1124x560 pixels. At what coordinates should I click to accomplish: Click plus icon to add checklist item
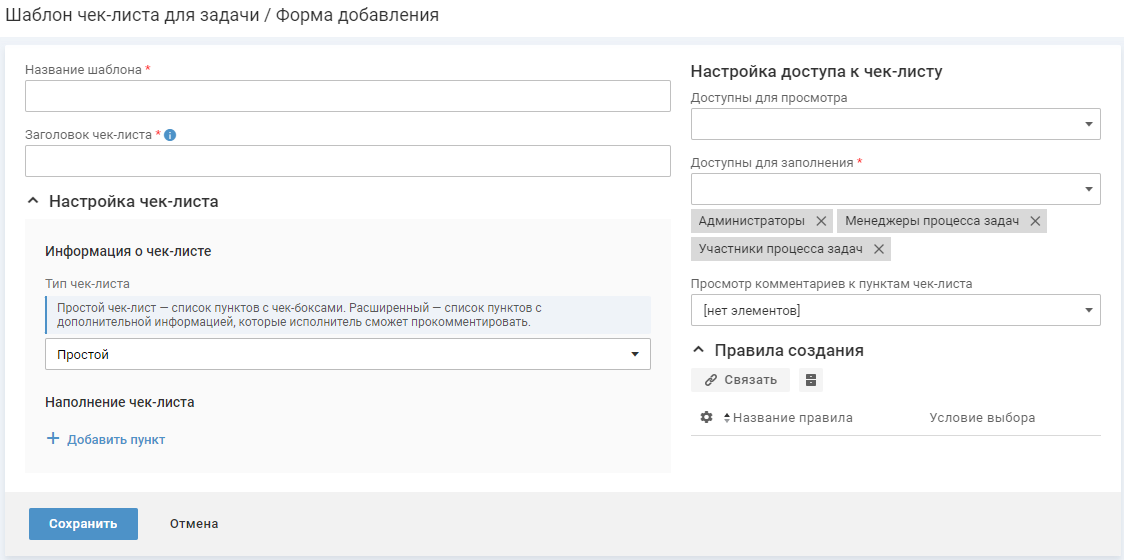click(x=54, y=439)
